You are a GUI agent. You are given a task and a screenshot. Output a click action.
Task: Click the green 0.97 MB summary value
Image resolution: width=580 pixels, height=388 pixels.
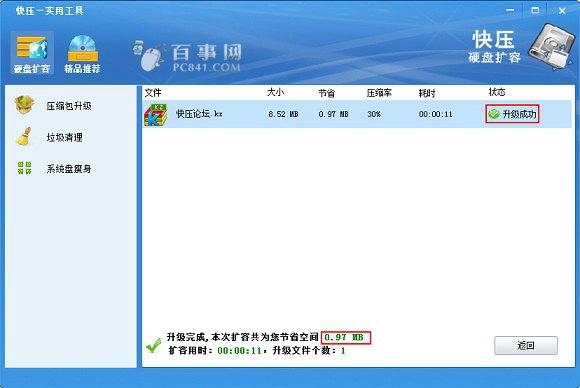pyautogui.click(x=344, y=337)
